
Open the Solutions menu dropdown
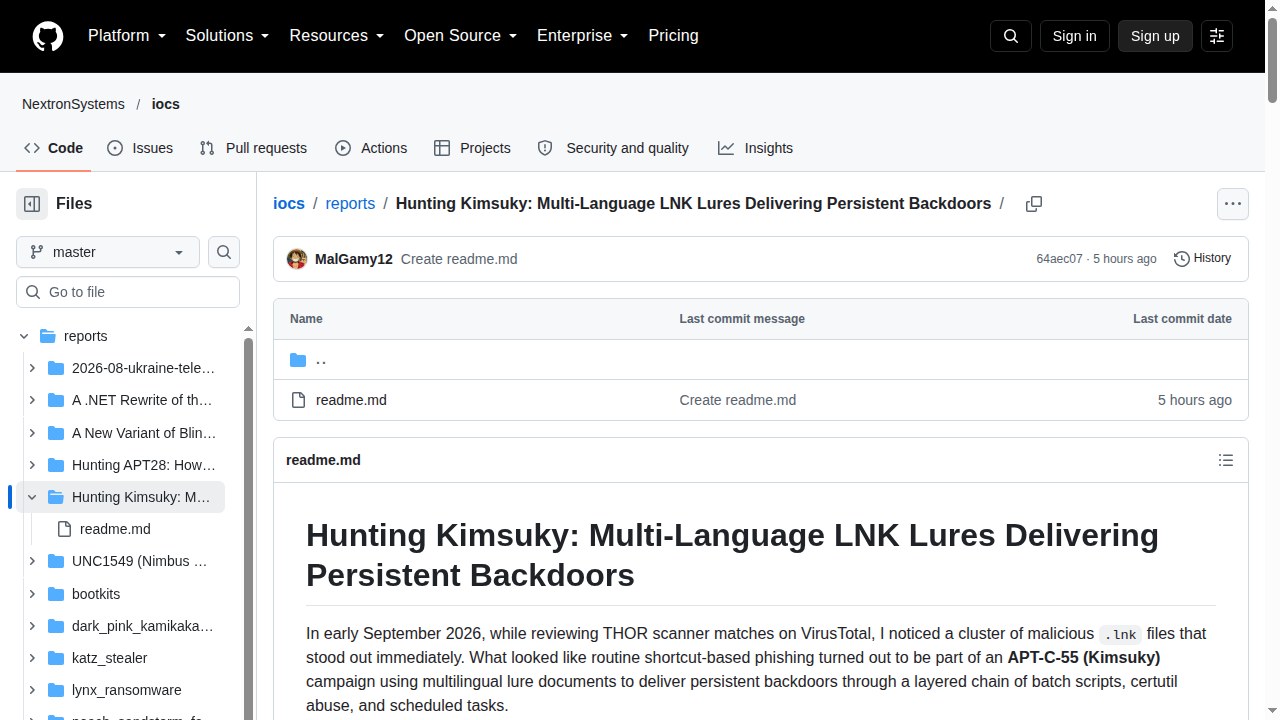tap(228, 36)
